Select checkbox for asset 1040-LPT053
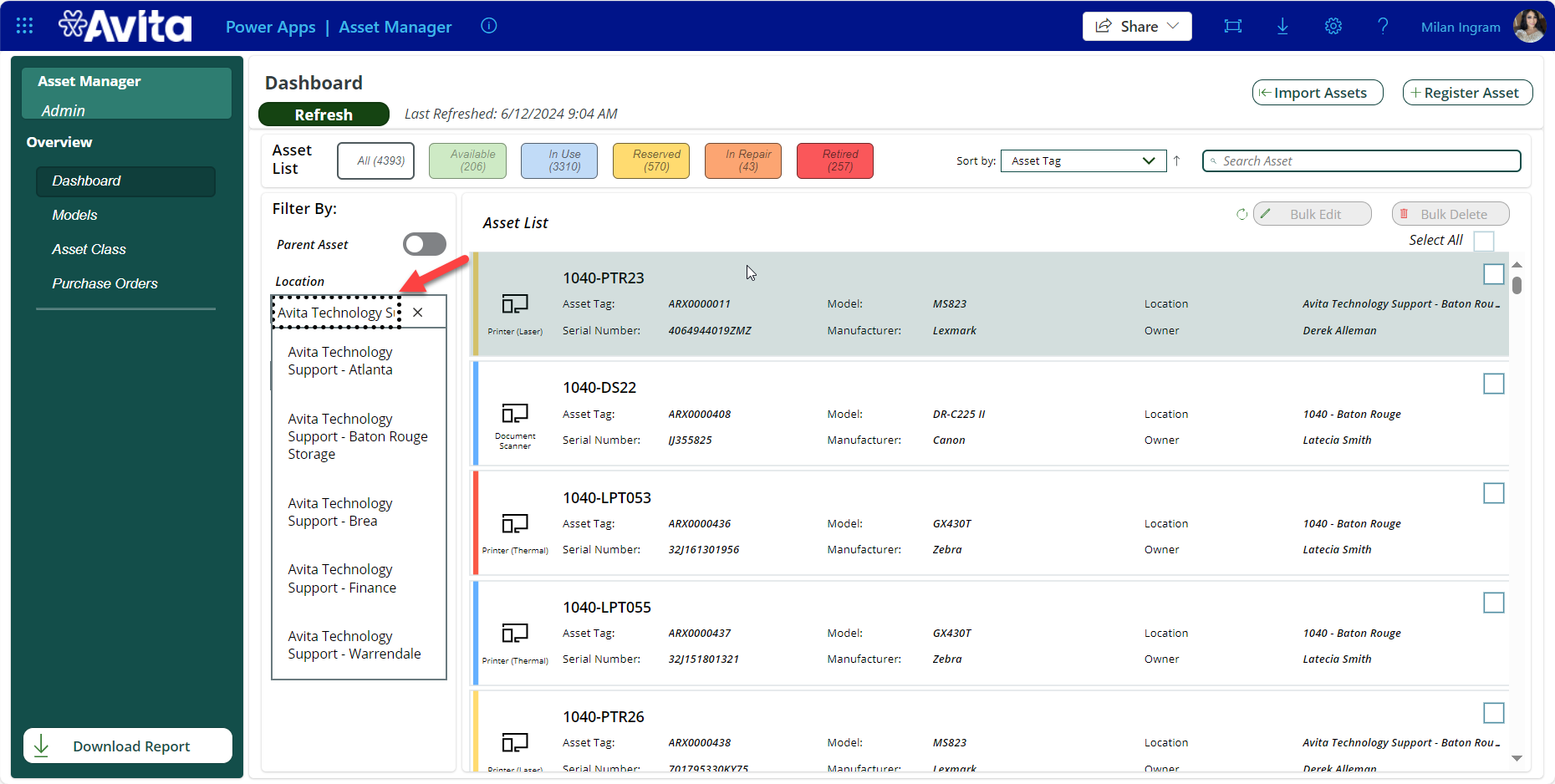The height and width of the screenshot is (784, 1555). coord(1493,493)
